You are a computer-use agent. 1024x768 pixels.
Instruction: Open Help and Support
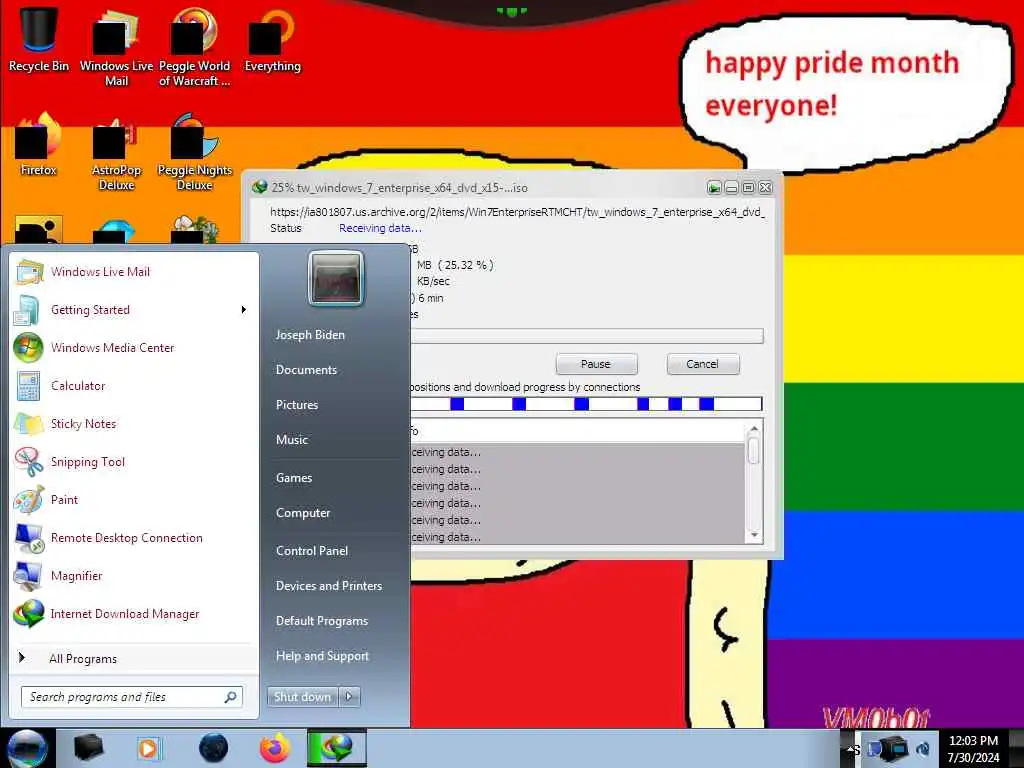[323, 656]
